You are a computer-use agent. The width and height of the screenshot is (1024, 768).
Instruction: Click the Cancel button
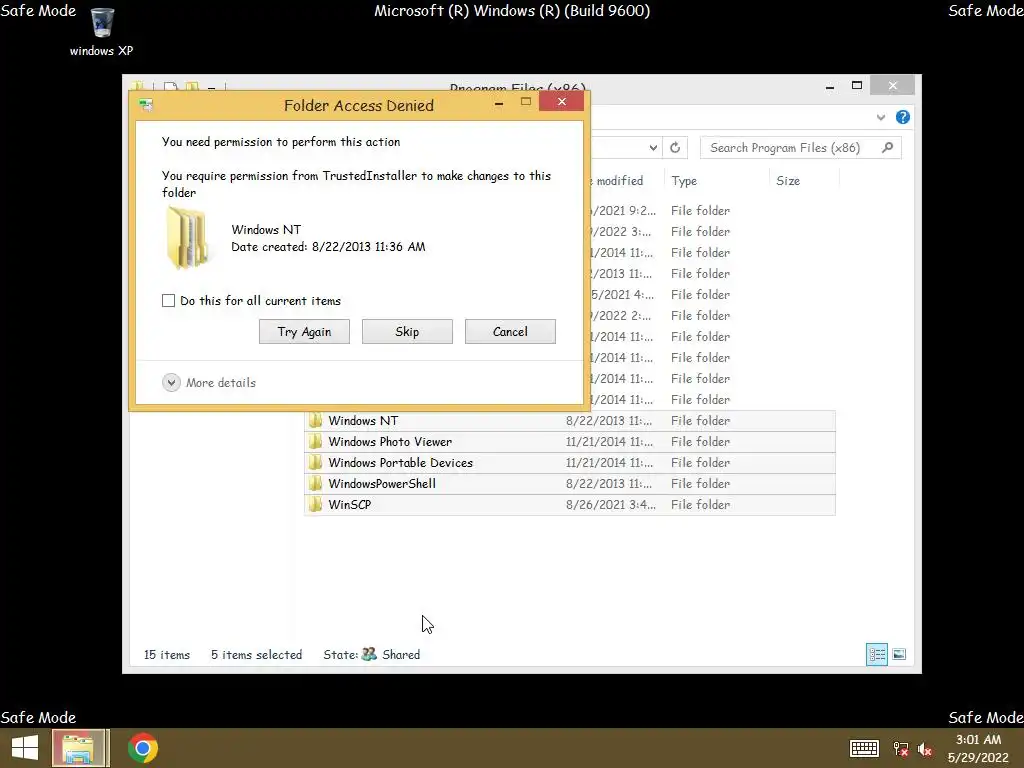tap(510, 332)
